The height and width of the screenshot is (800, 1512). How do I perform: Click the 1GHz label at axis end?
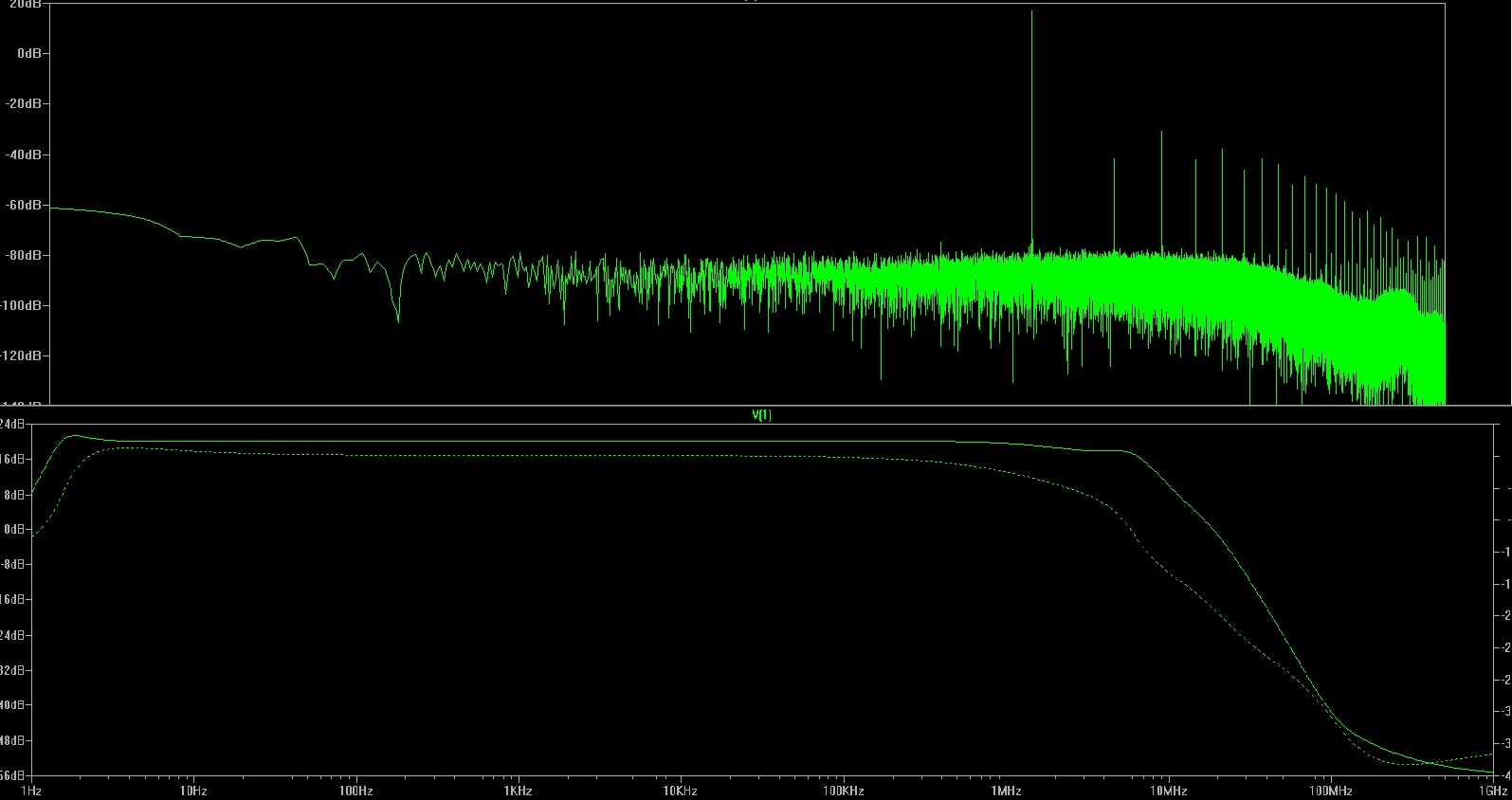pos(1492,791)
